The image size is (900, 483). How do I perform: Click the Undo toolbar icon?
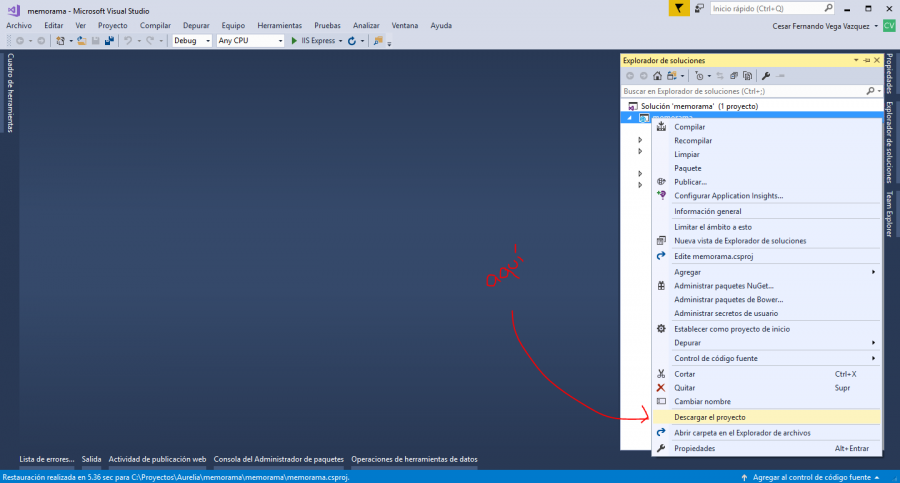tap(128, 41)
